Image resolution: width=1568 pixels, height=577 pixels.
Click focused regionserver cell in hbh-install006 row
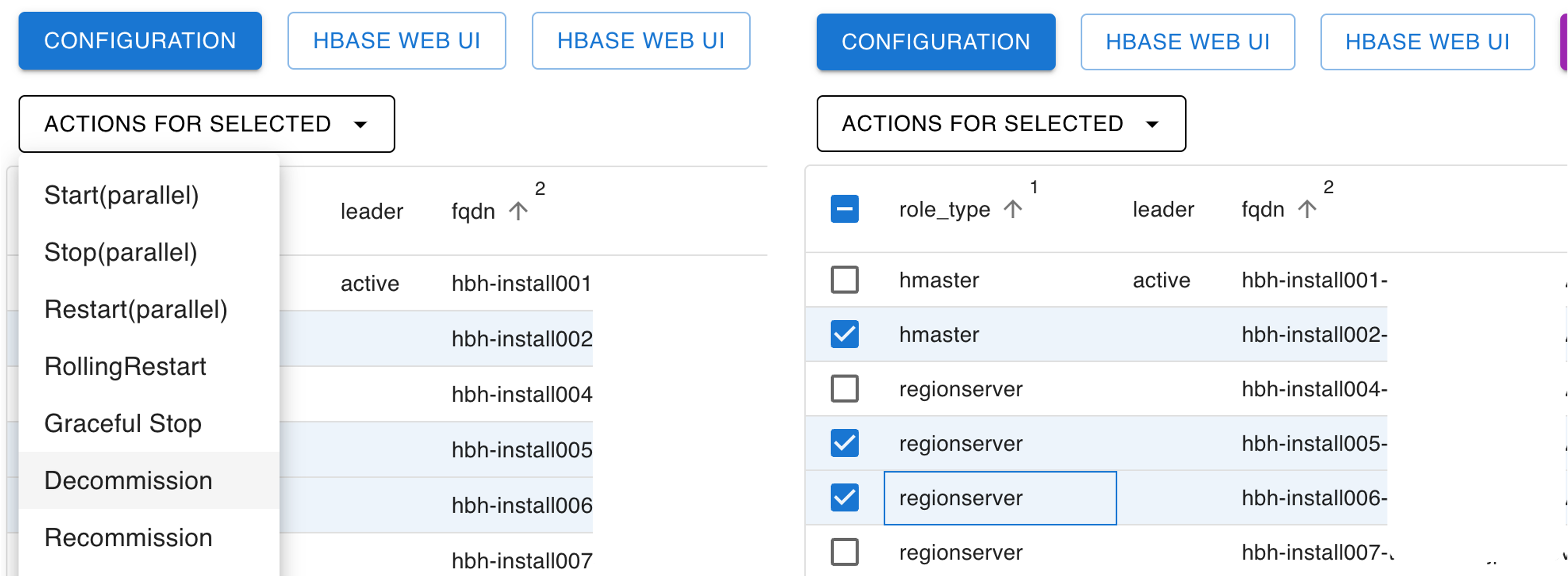1000,498
